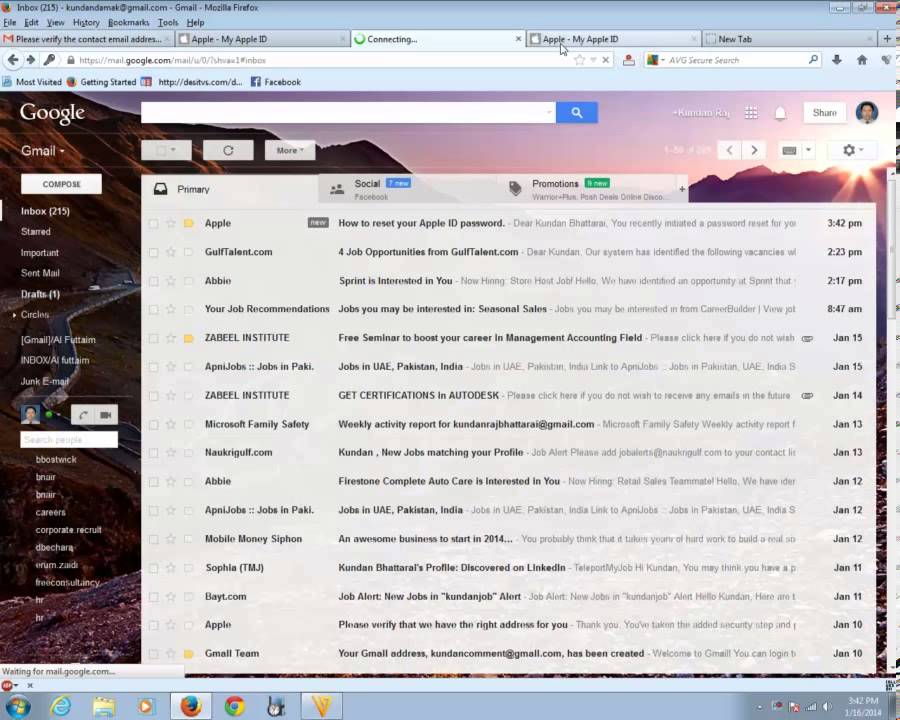The image size is (900, 720).
Task: Check the Naukrigulf.com email
Action: tap(153, 453)
